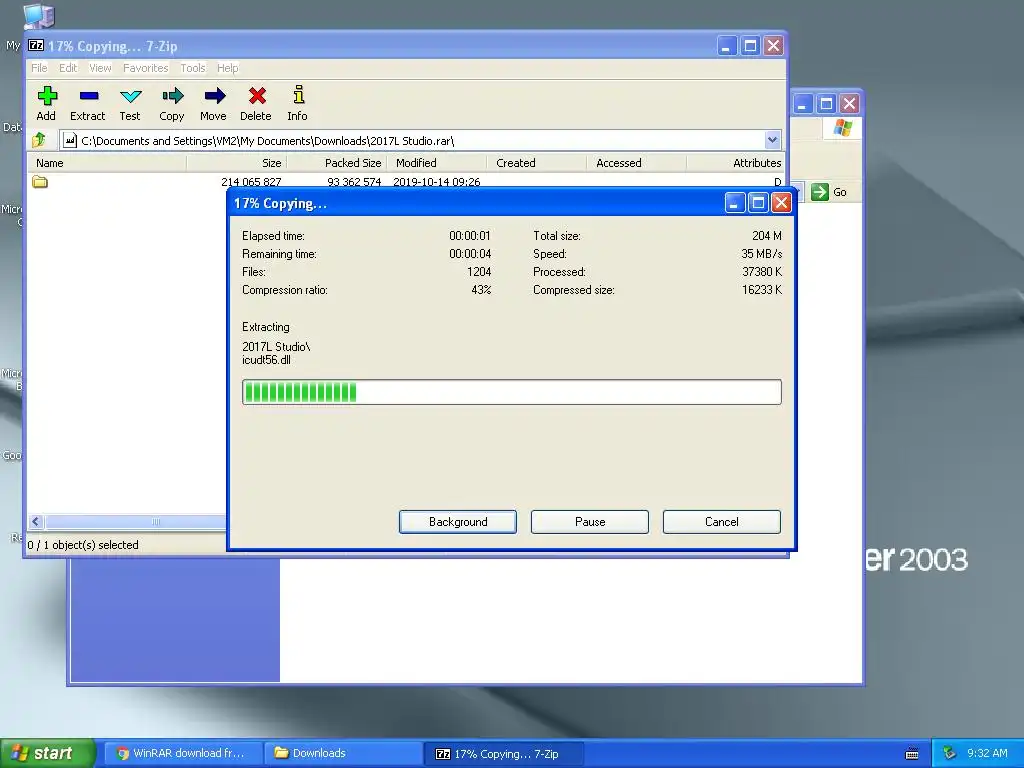The height and width of the screenshot is (768, 1024).
Task: Click the 9:32 AM clock
Action: coord(987,753)
